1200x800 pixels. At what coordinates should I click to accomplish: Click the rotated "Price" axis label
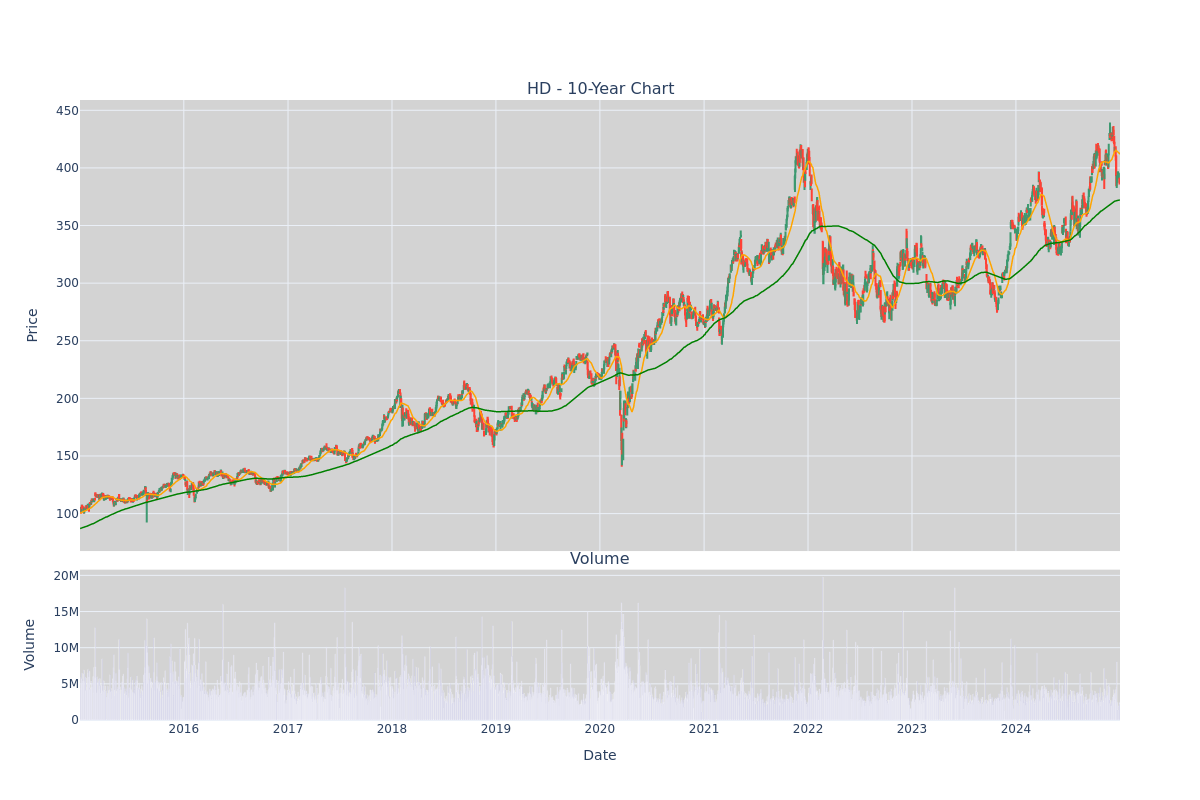pos(32,325)
